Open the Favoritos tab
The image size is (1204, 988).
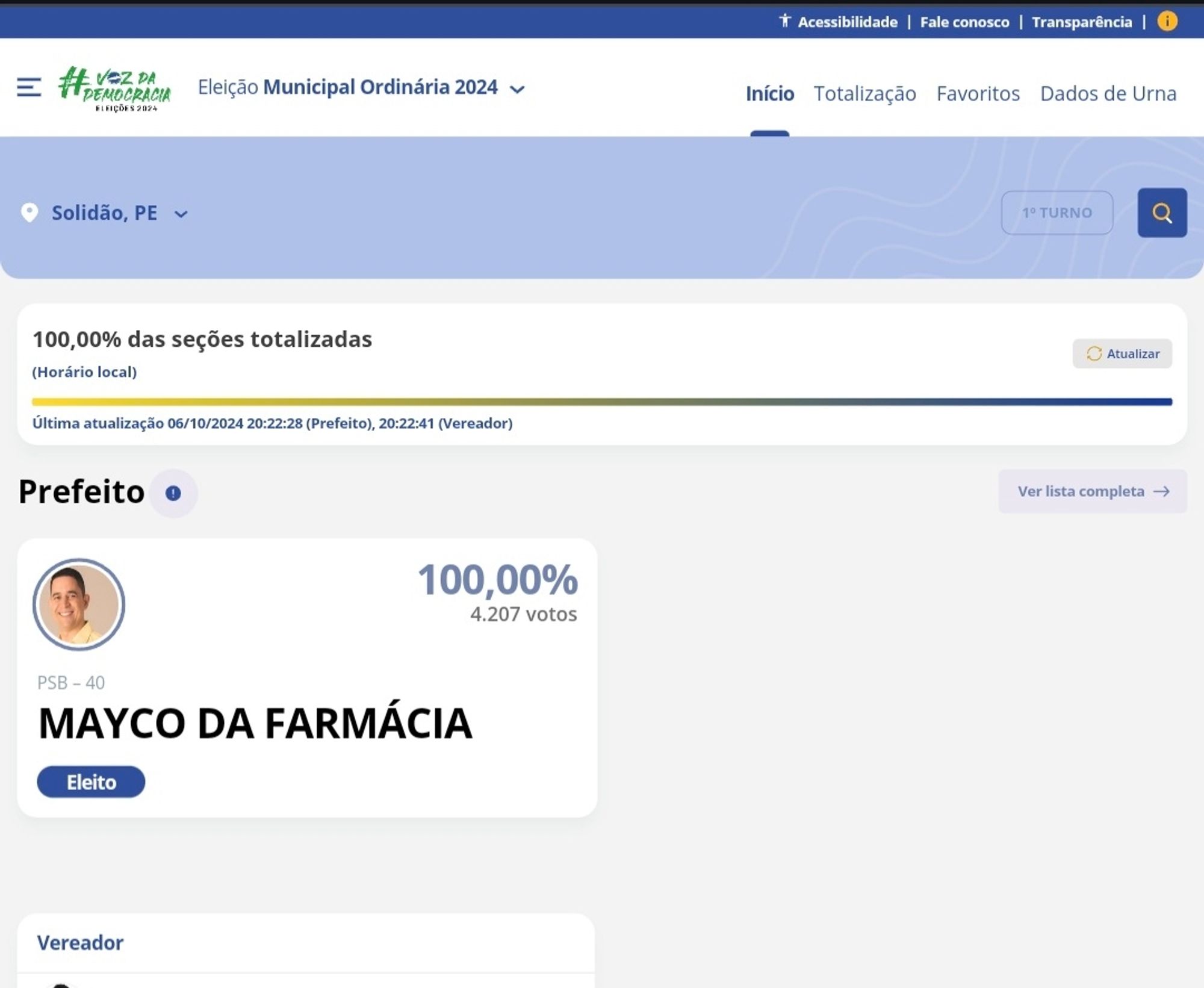click(978, 94)
